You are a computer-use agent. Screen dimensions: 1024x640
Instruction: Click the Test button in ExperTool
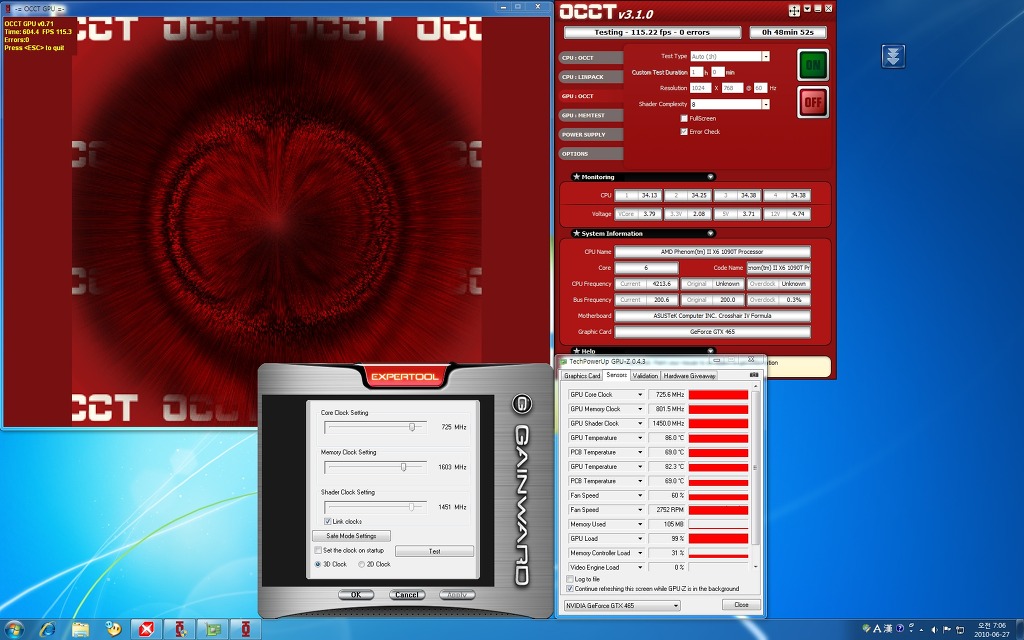pos(434,551)
